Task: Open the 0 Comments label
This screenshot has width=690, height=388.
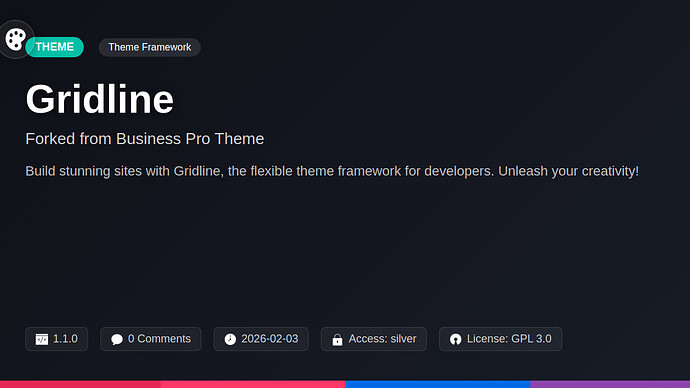Action: click(159, 339)
